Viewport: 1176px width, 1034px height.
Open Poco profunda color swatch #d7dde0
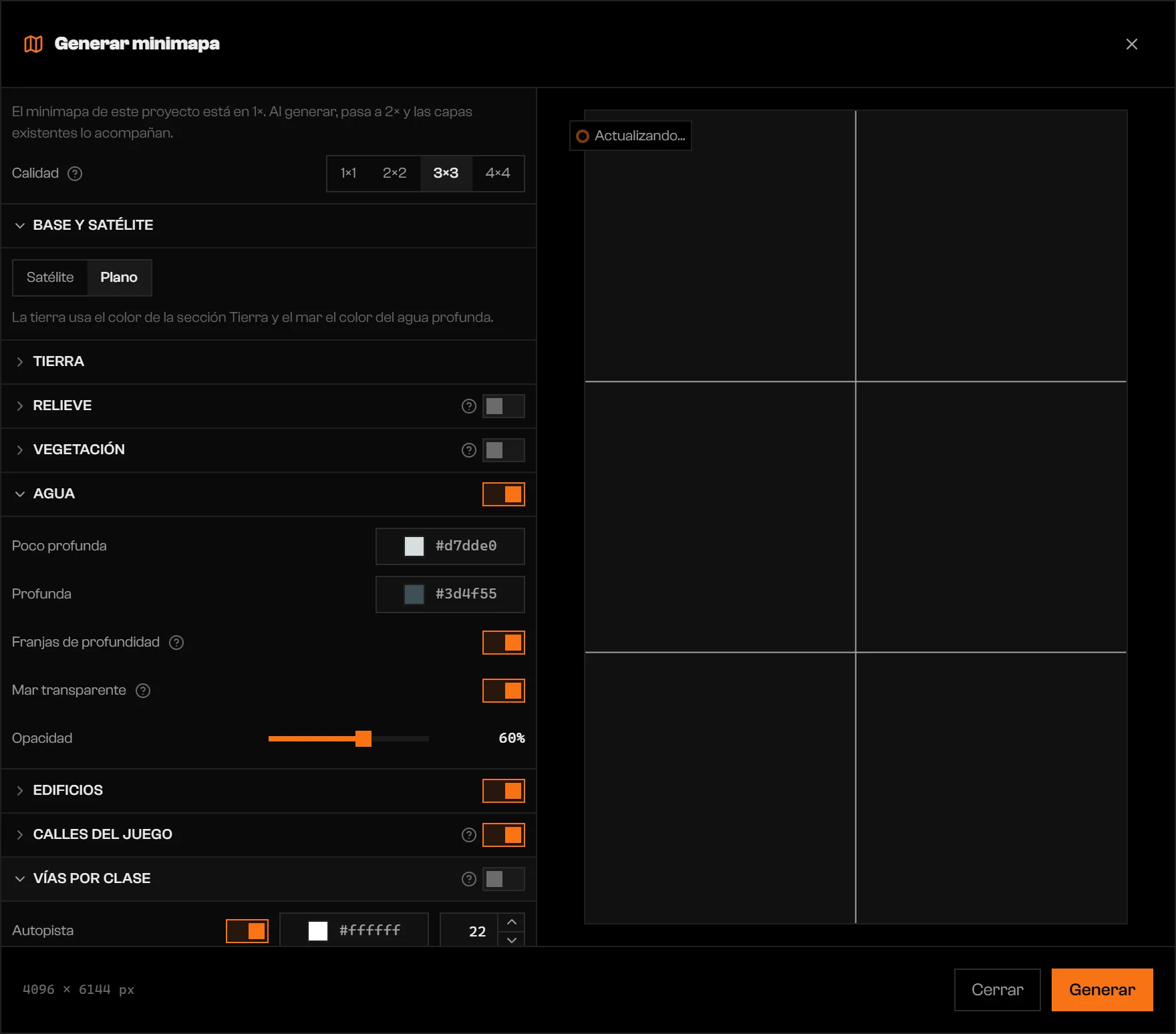tap(414, 546)
